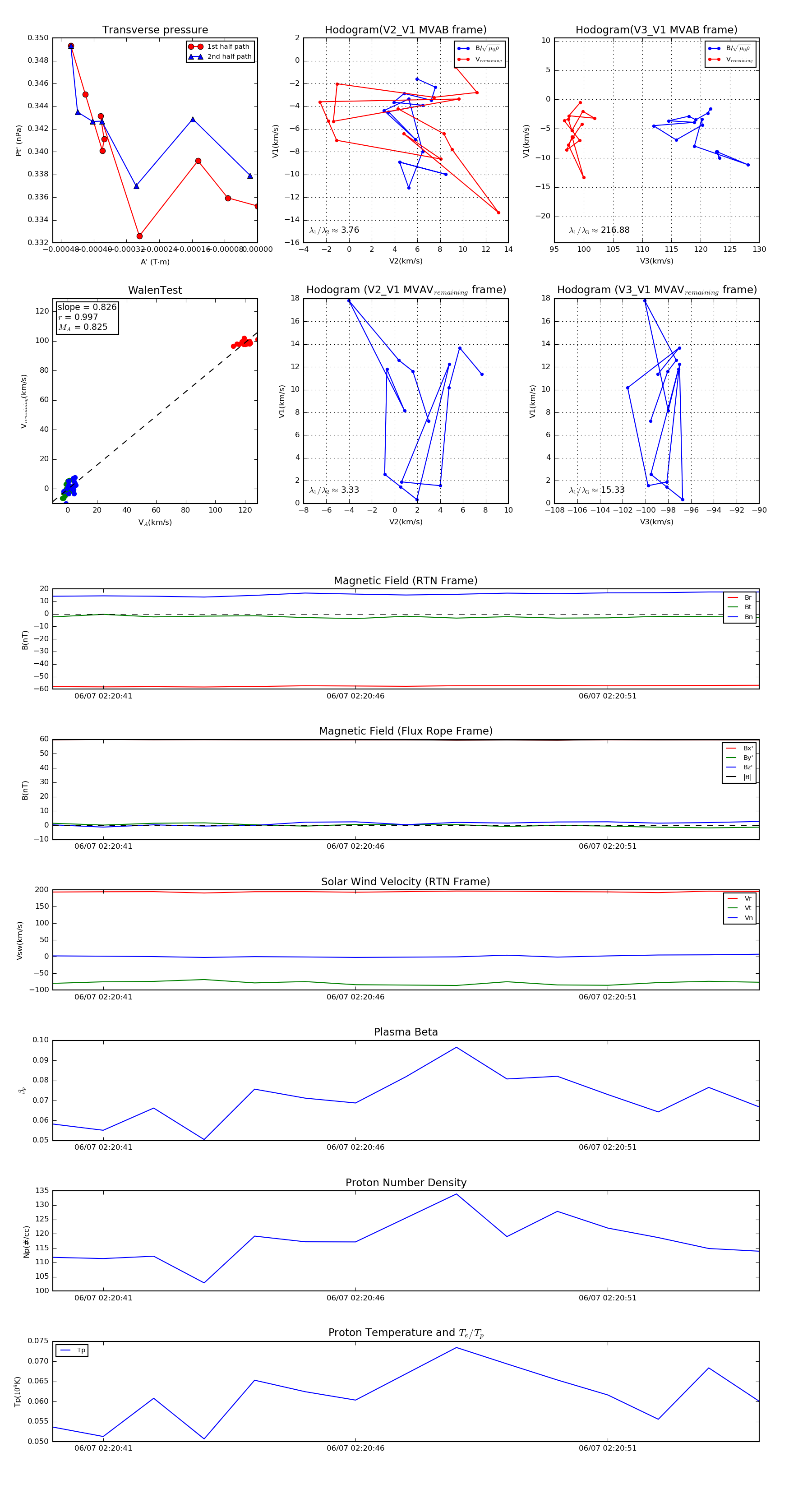This screenshot has height=1489, width=812.
Task: Click the "Plasma Beta" plot title
Action: pyautogui.click(x=406, y=1032)
